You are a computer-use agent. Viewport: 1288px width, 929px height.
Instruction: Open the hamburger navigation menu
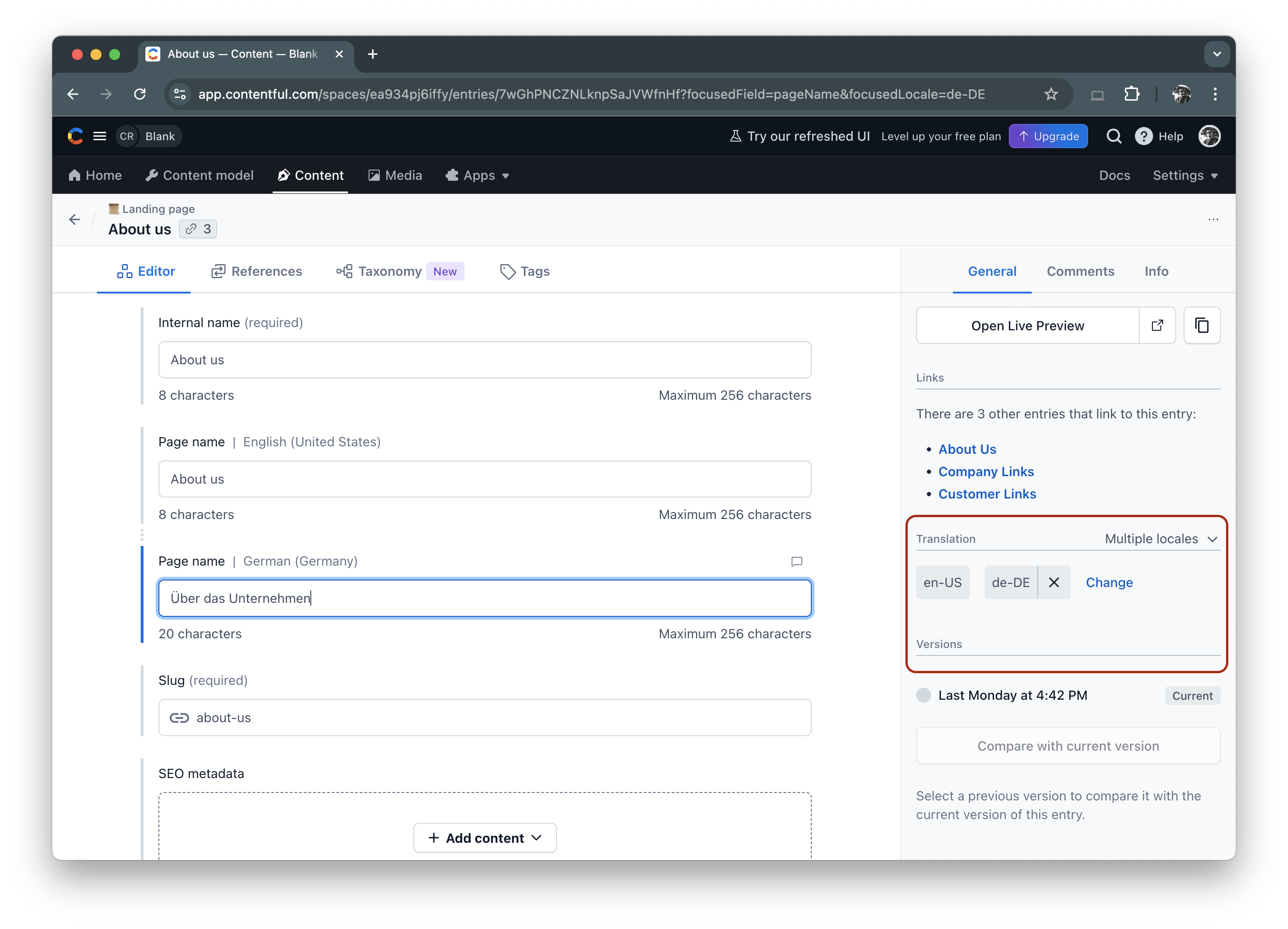(100, 137)
